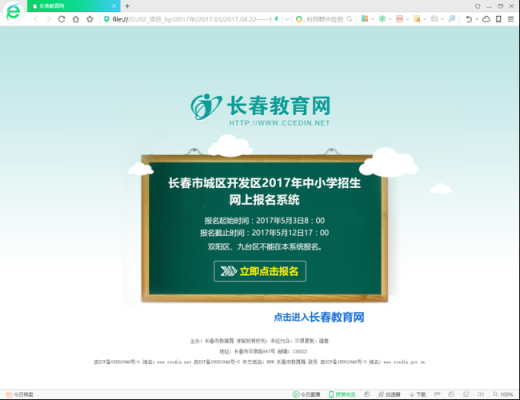Expand dropdown next to green shield extension
Screen dimensions: 520x400
[x=390, y=19]
